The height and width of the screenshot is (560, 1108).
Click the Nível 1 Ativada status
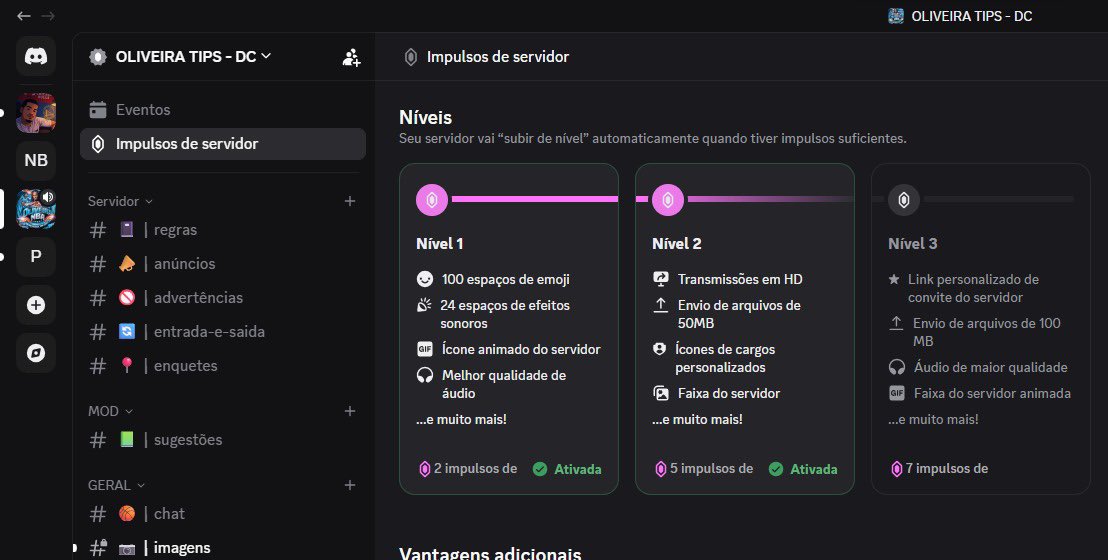pos(567,469)
